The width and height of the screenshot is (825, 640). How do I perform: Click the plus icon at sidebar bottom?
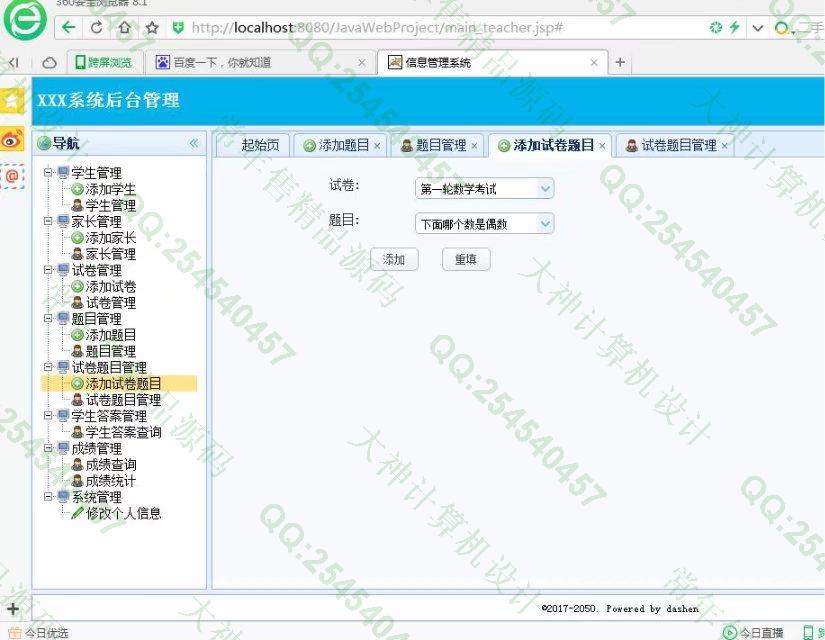click(13, 609)
